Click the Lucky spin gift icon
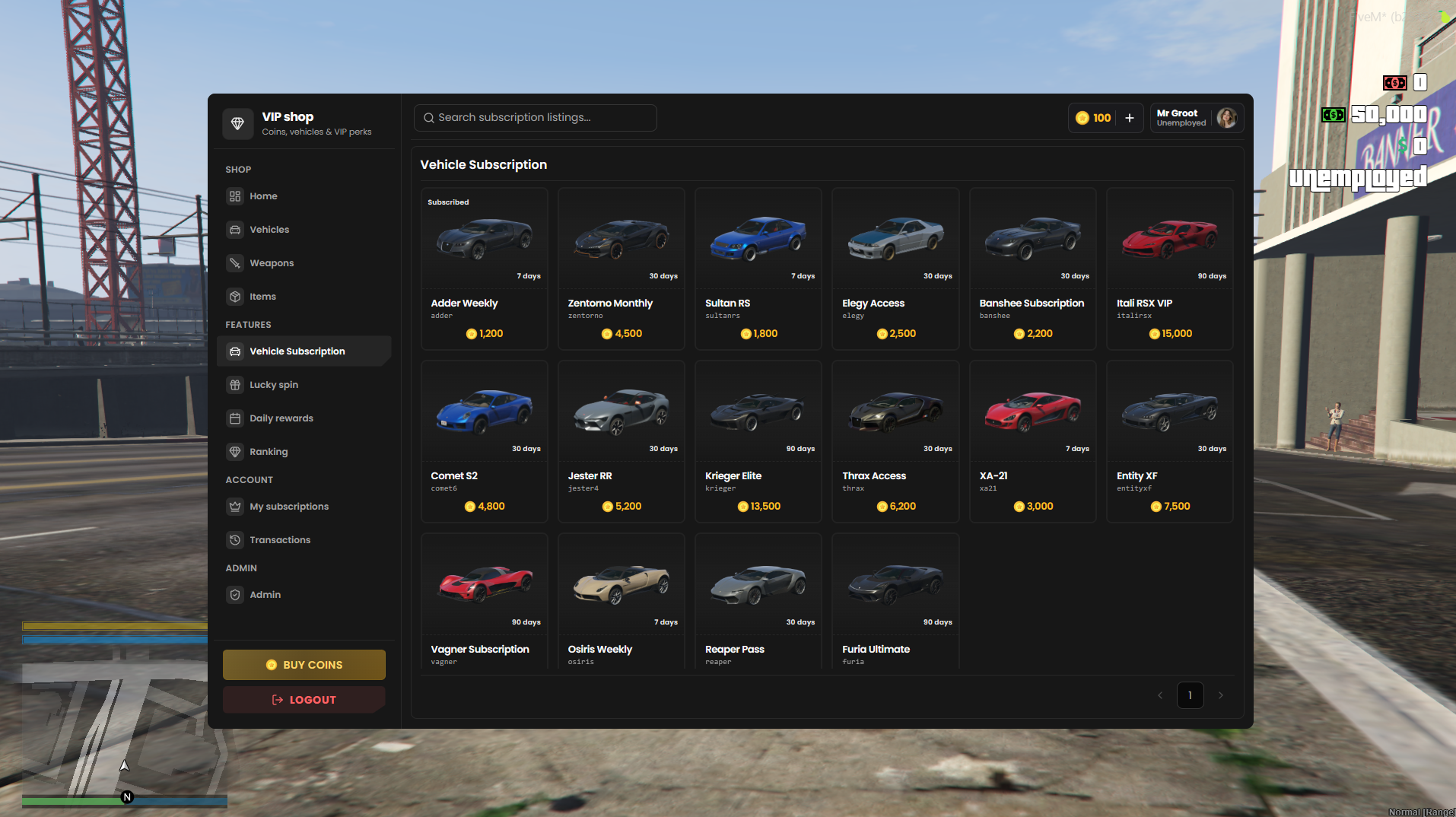1456x817 pixels. (235, 385)
